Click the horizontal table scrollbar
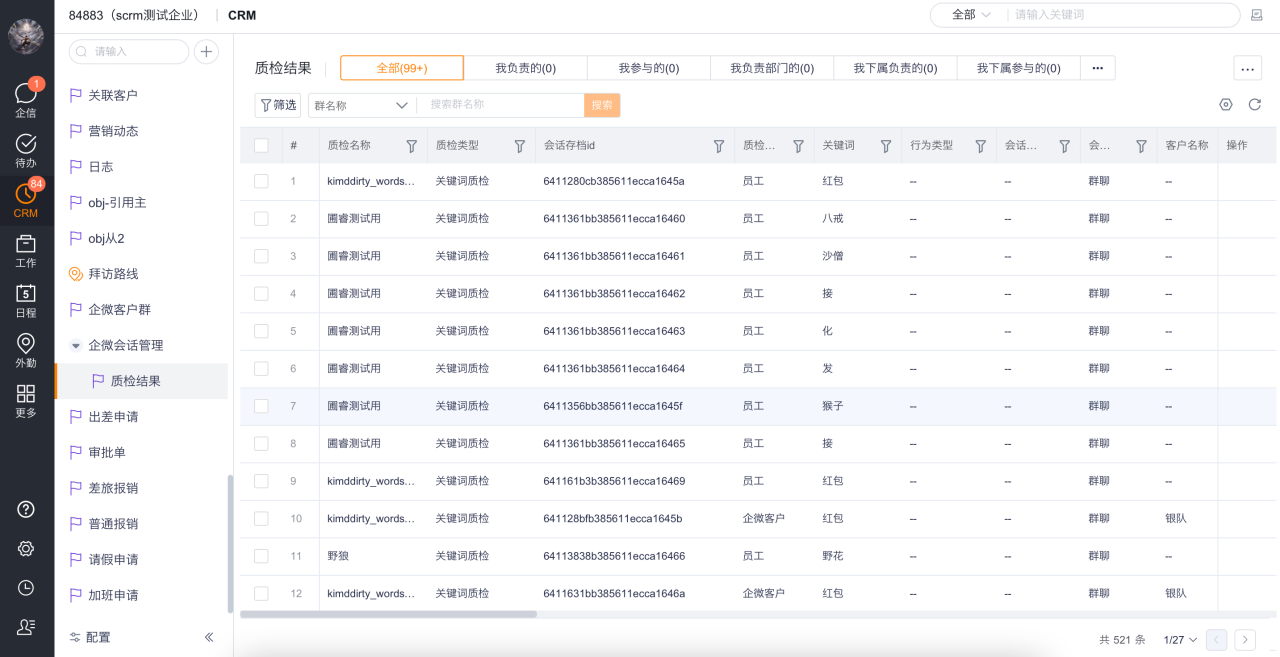 [x=388, y=614]
